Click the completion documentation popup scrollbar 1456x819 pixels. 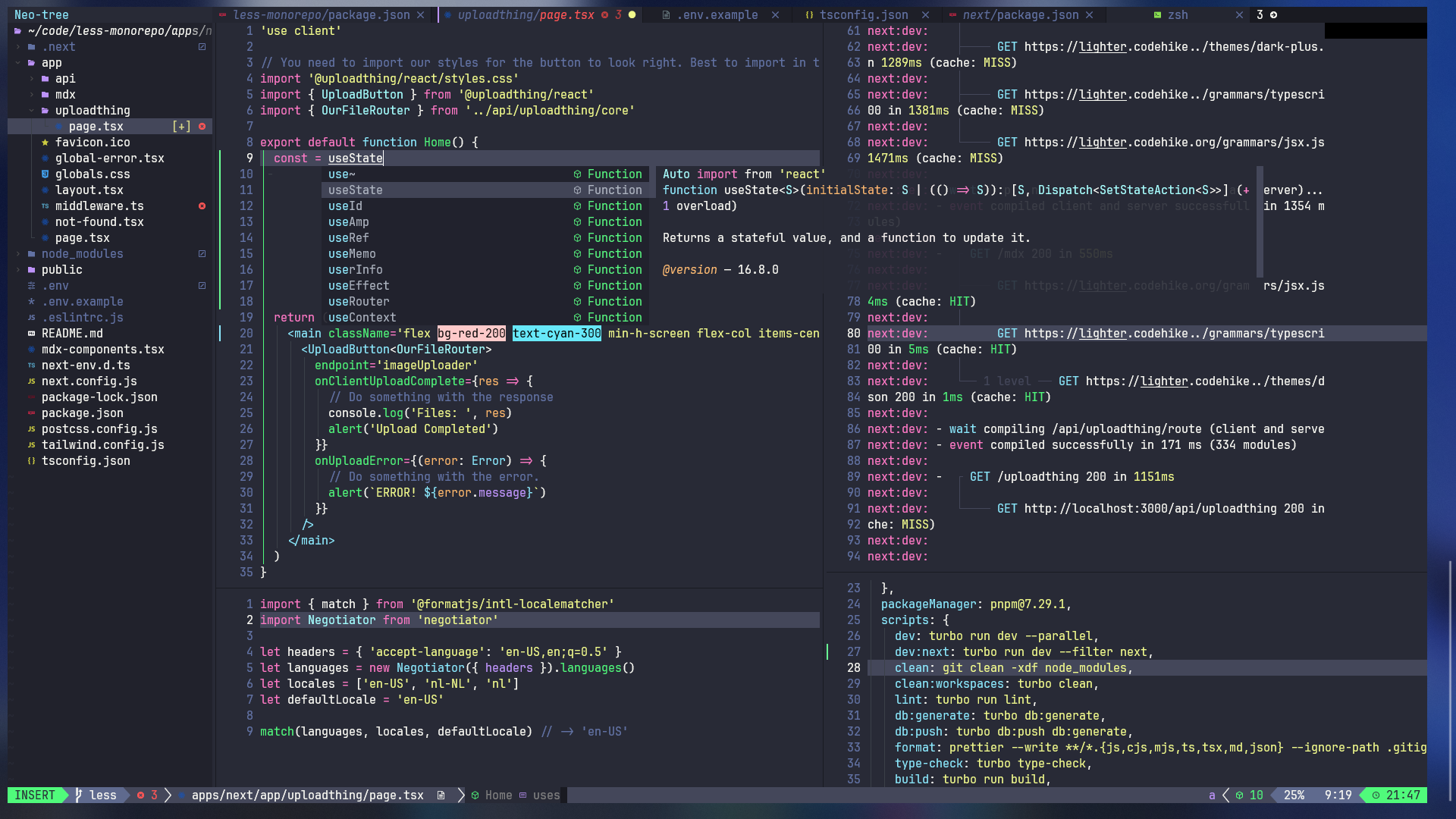point(1260,222)
